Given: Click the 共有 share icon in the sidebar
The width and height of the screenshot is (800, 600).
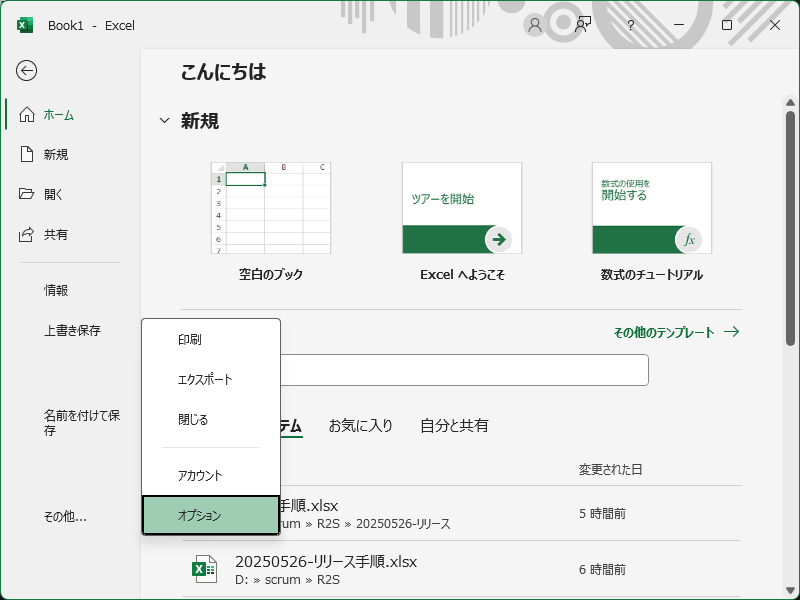Looking at the screenshot, I should [x=27, y=234].
